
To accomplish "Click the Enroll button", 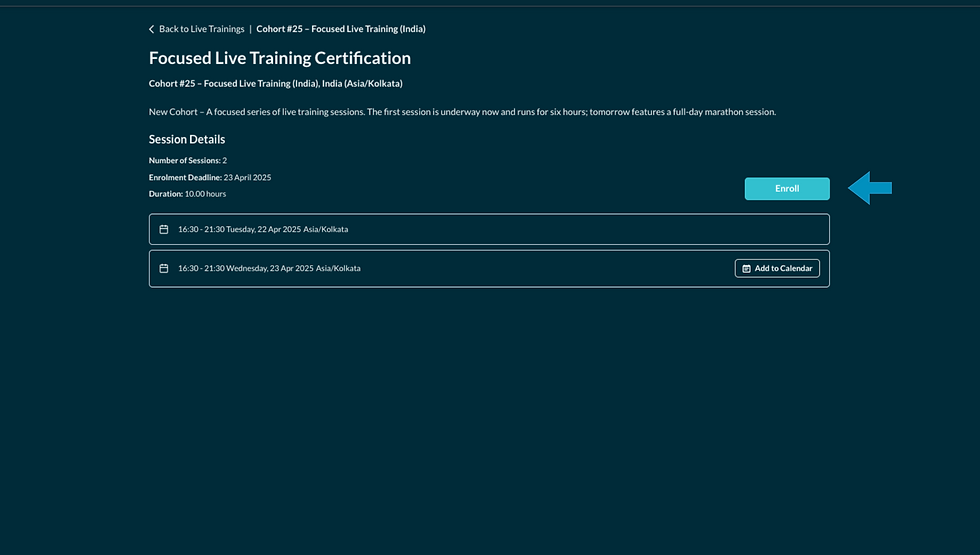I will [x=787, y=189].
